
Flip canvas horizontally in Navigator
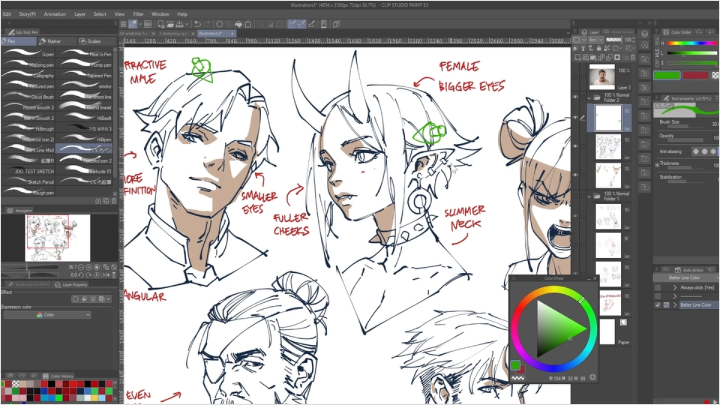tap(107, 275)
